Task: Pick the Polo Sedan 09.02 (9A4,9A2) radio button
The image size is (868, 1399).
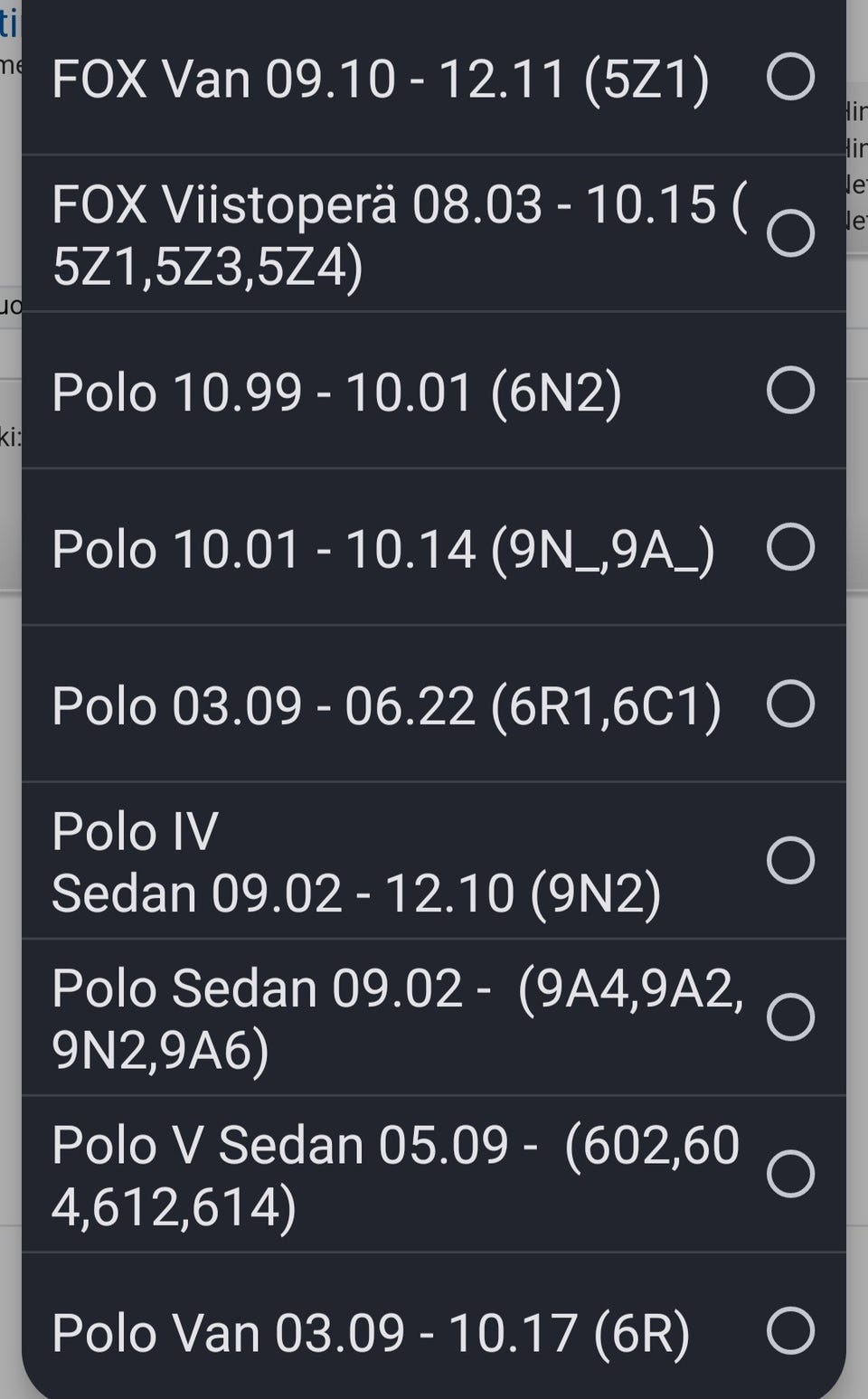Action: coord(790,1016)
